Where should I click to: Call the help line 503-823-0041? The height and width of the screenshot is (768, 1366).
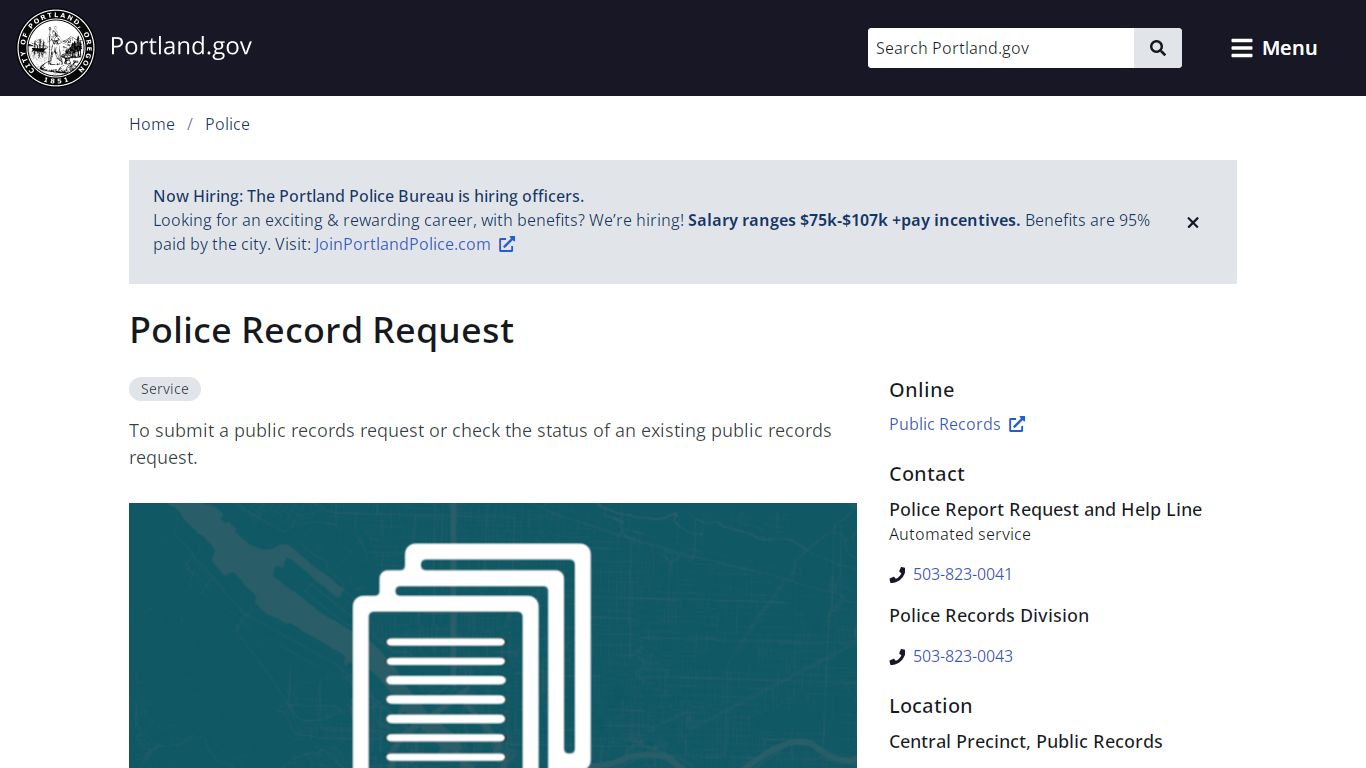click(962, 574)
